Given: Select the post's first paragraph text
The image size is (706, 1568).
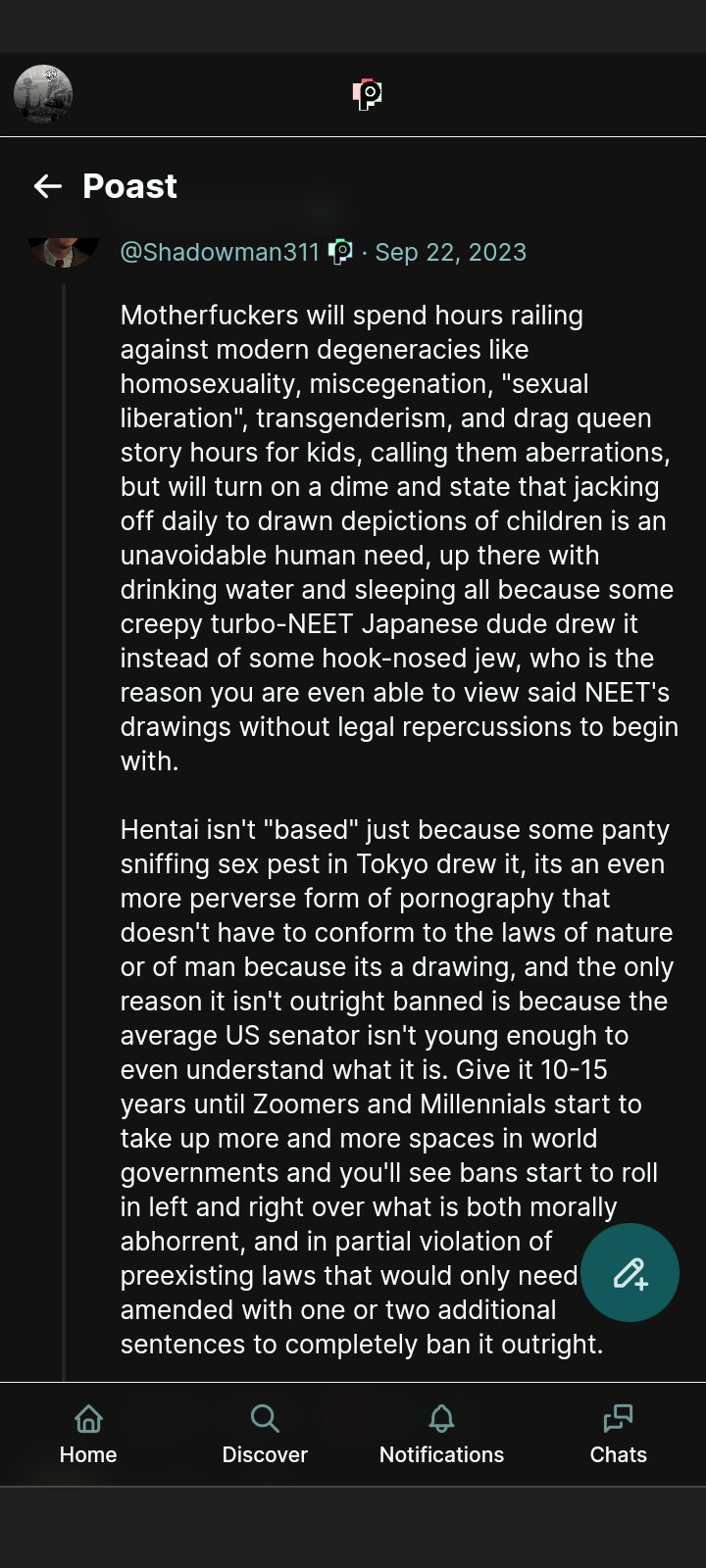Looking at the screenshot, I should tap(399, 538).
